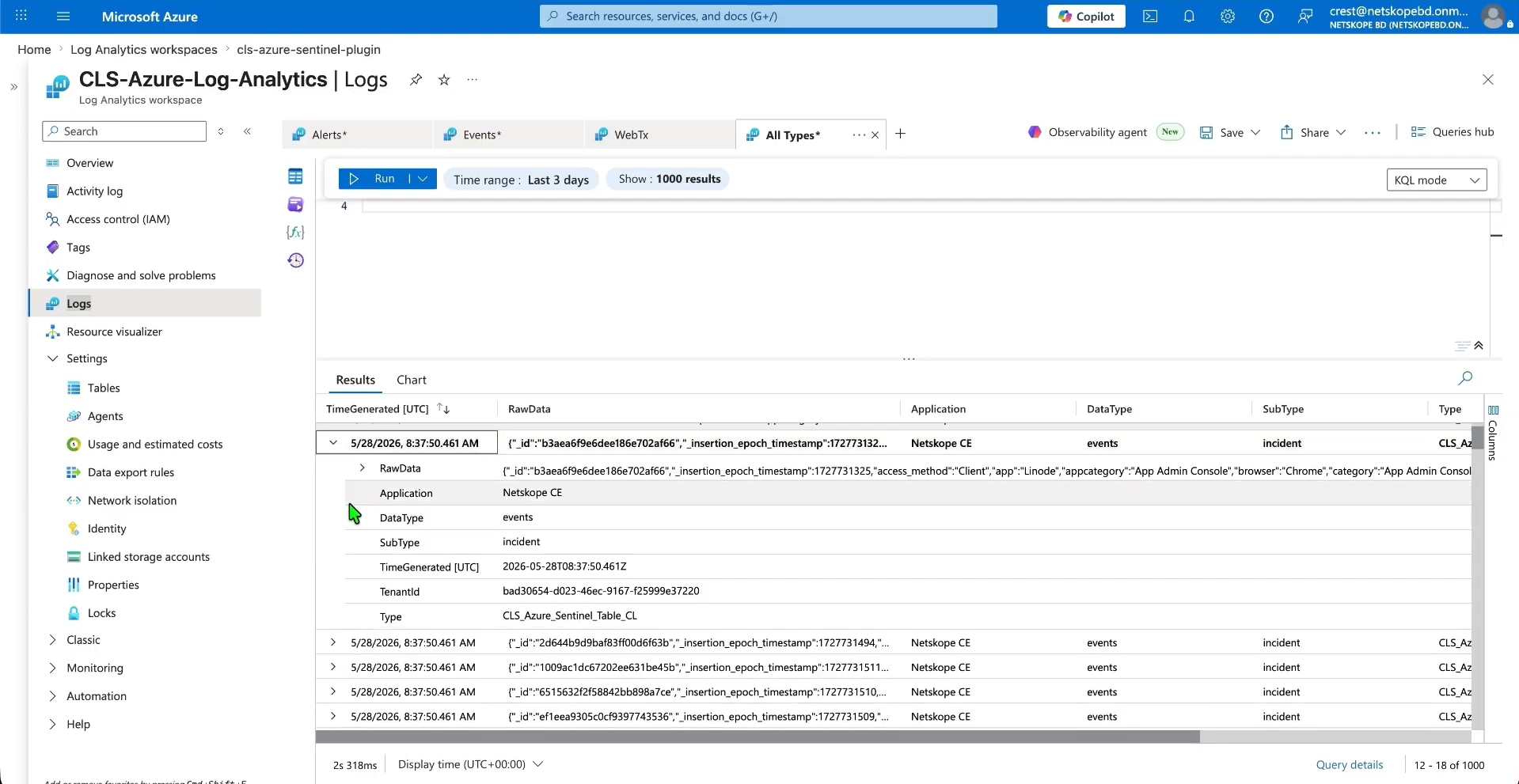
Task: Open Queries hub
Action: 1453,132
